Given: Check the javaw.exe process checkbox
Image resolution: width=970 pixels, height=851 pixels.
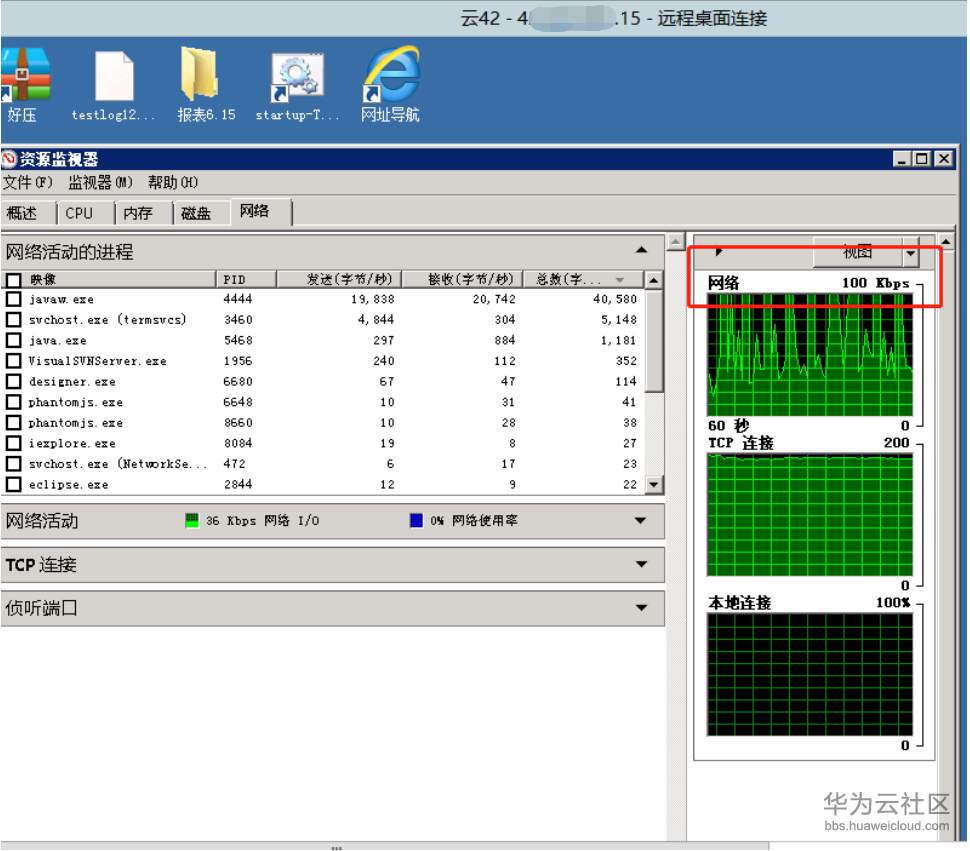Looking at the screenshot, I should pos(13,300).
